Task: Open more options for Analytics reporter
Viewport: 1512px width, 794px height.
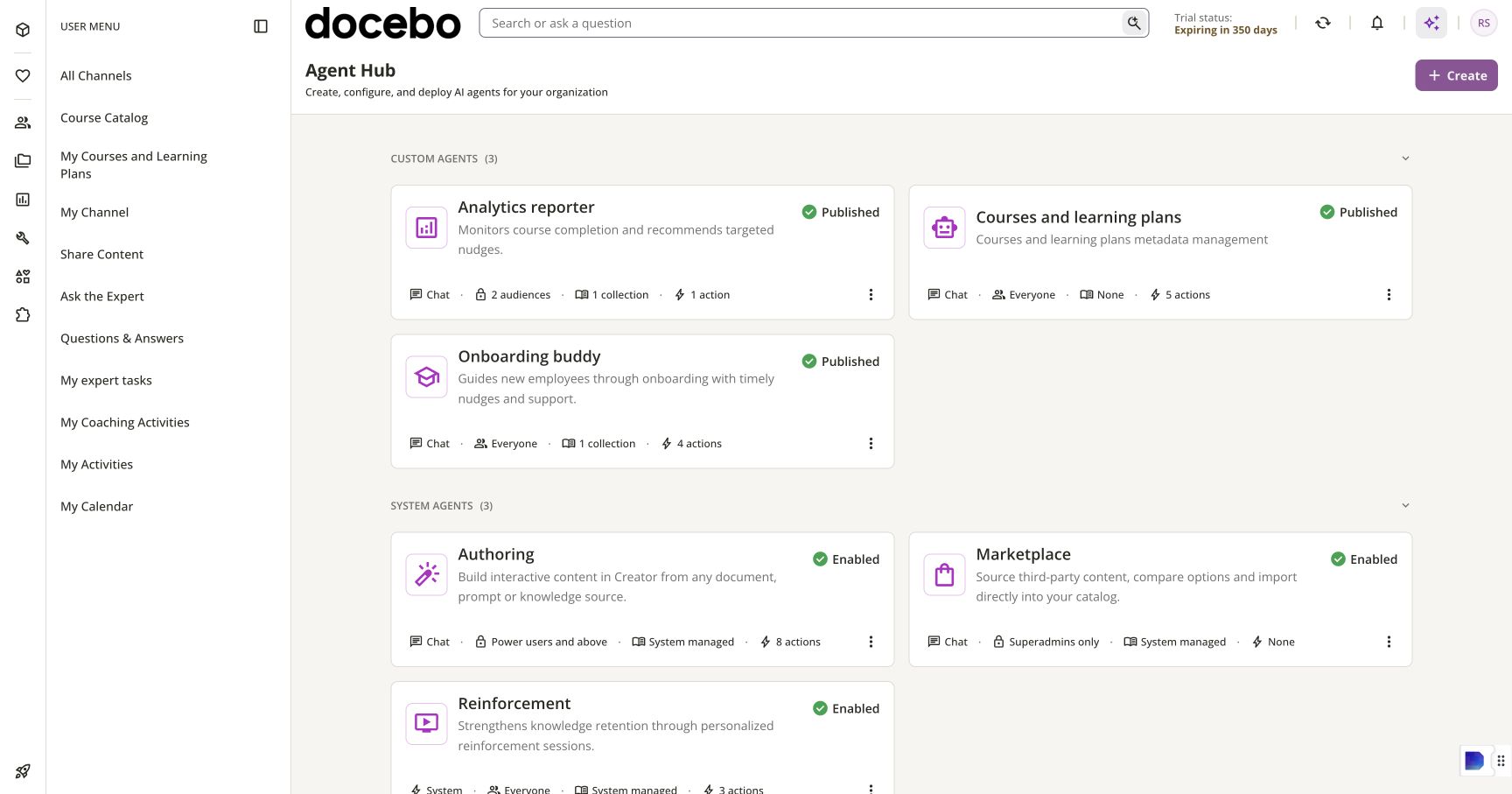Action: [x=871, y=295]
